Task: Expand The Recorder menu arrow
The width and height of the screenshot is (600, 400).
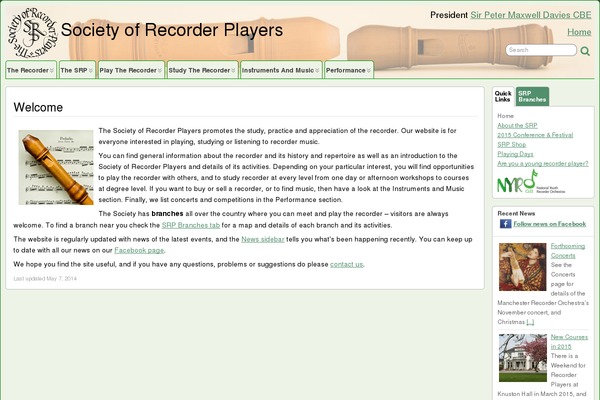Action: coord(52,70)
